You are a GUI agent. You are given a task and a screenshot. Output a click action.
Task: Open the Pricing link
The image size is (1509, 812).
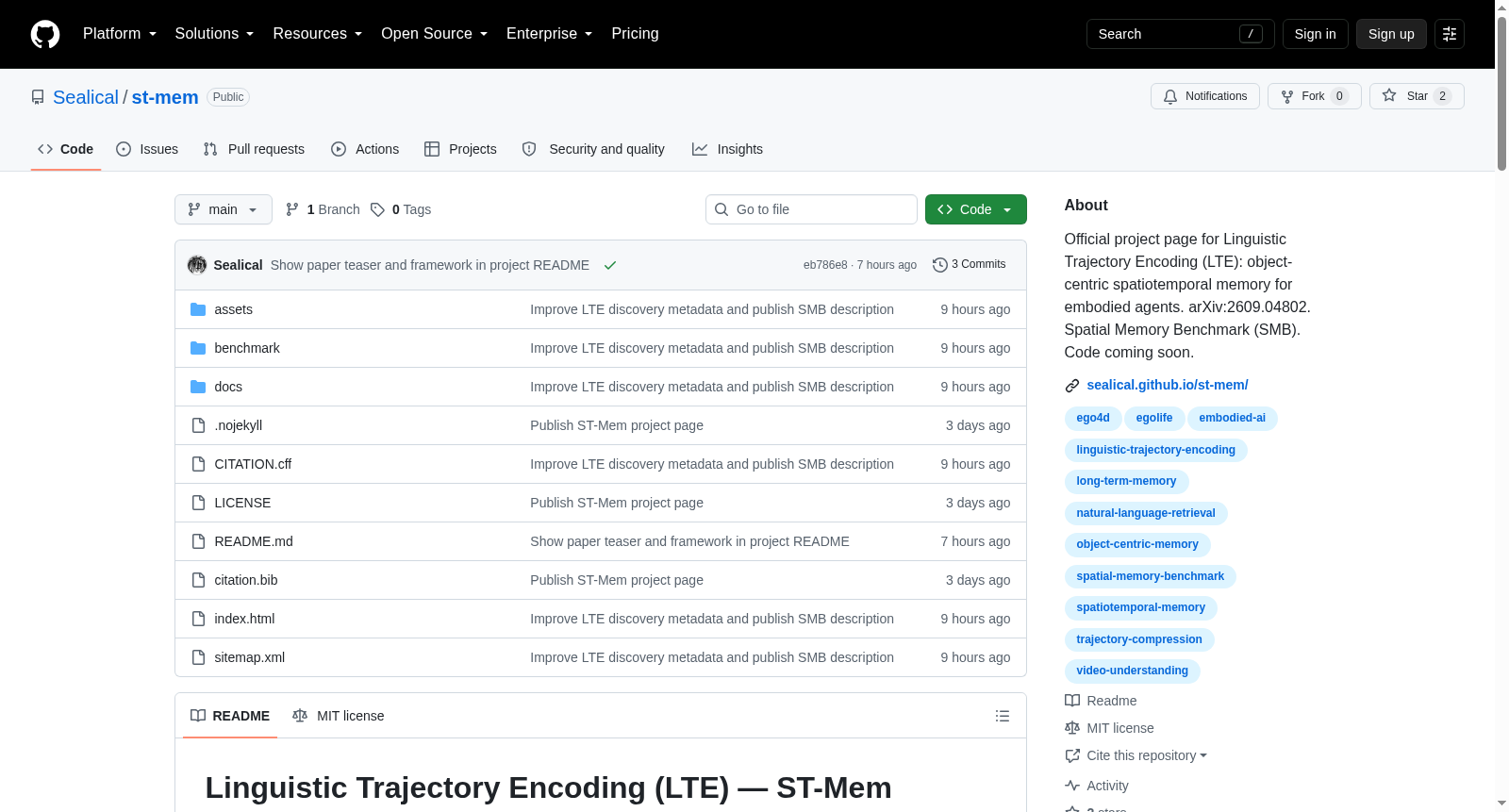click(636, 34)
